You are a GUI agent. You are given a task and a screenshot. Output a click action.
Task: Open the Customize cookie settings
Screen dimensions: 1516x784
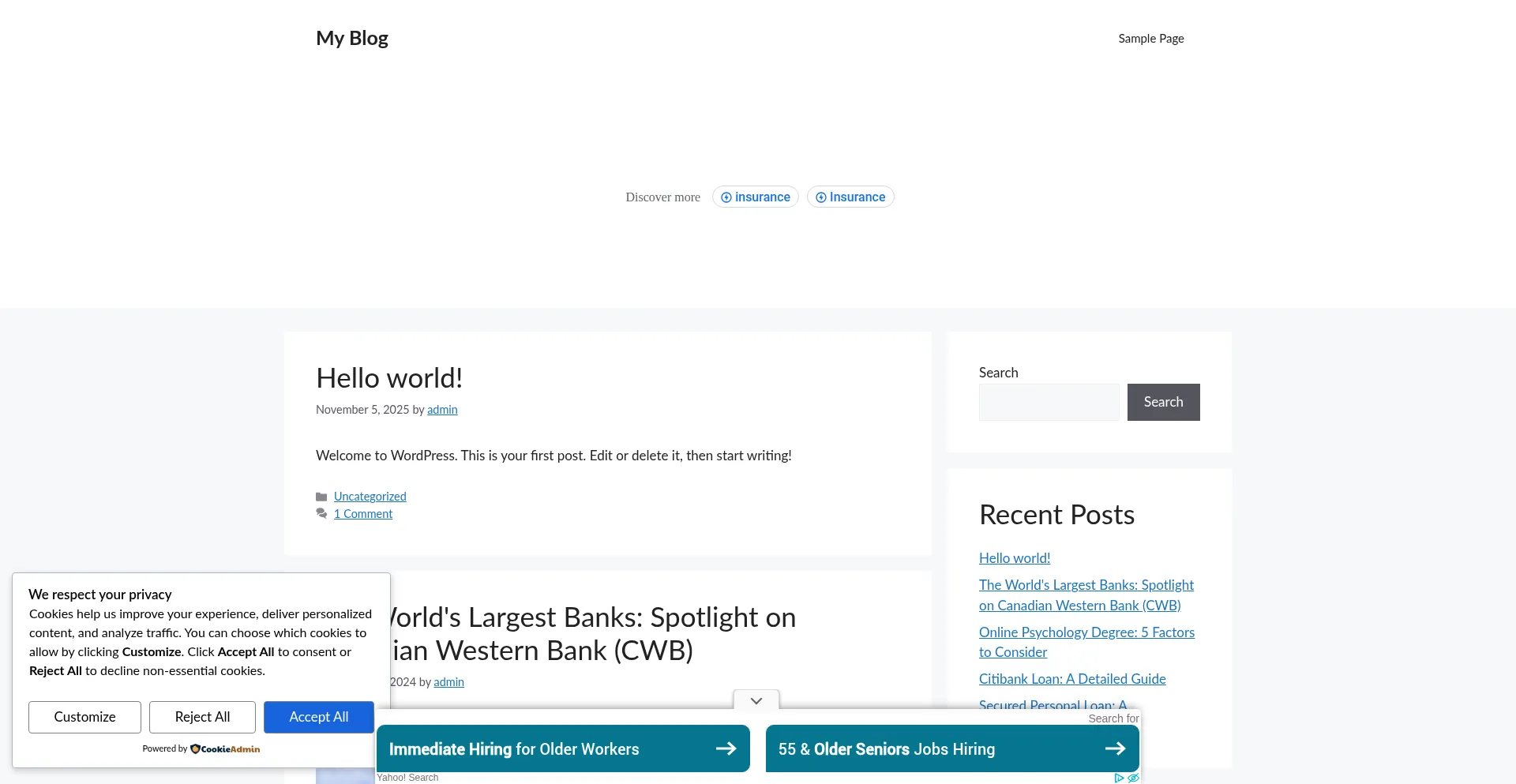pos(84,717)
